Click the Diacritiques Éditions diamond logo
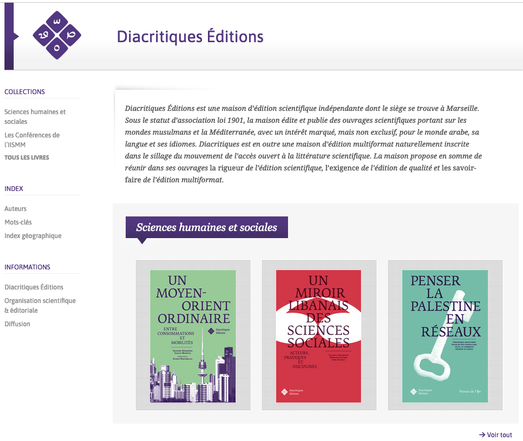The width and height of the screenshot is (523, 441). 57,35
